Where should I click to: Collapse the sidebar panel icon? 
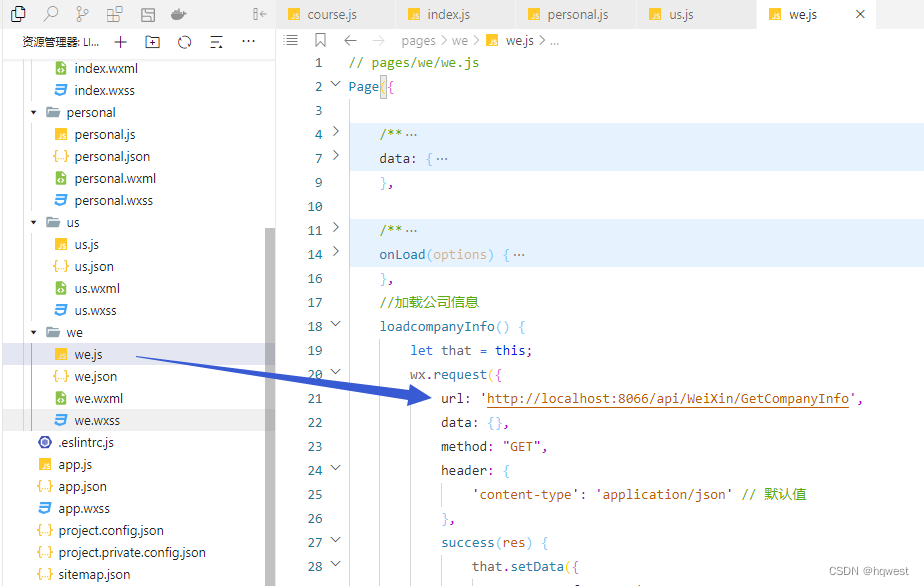pyautogui.click(x=259, y=14)
